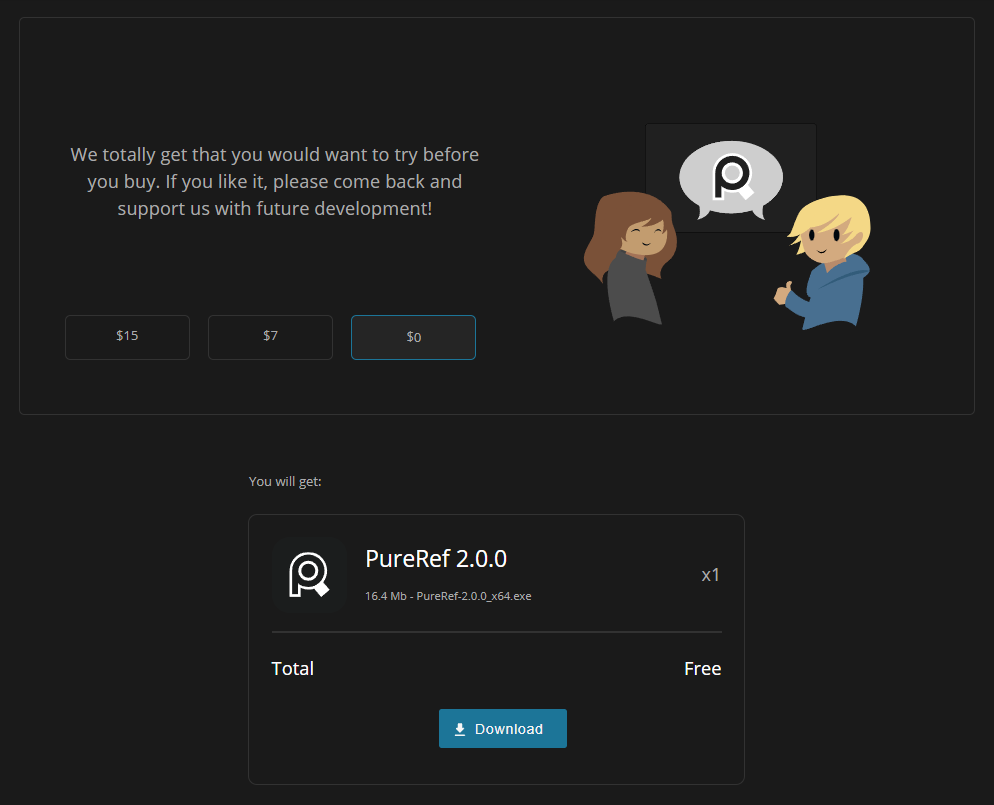Viewport: 994px width, 805px height.
Task: Click the download arrow icon
Action: click(x=460, y=730)
